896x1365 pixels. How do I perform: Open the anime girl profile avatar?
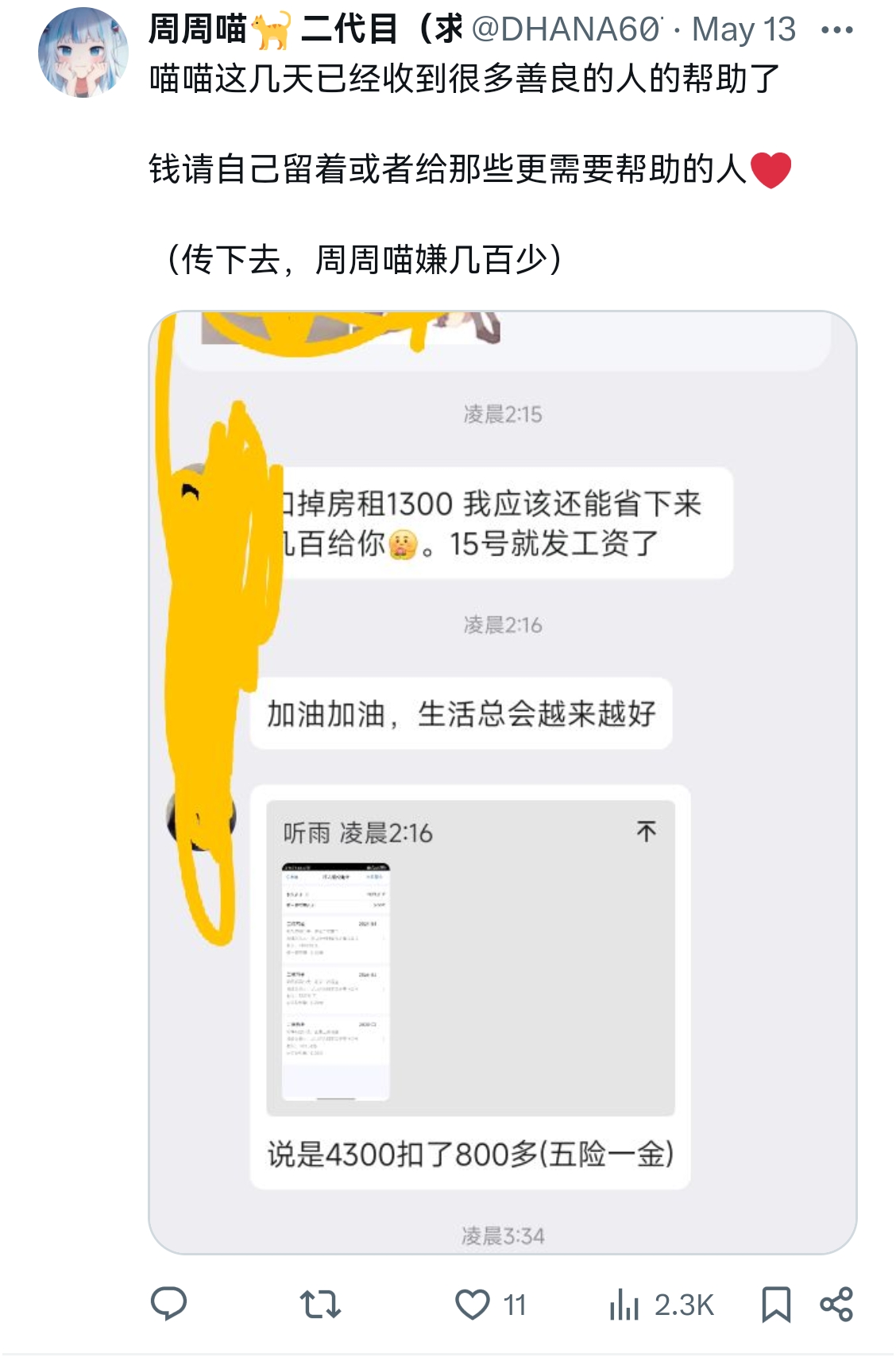(83, 52)
